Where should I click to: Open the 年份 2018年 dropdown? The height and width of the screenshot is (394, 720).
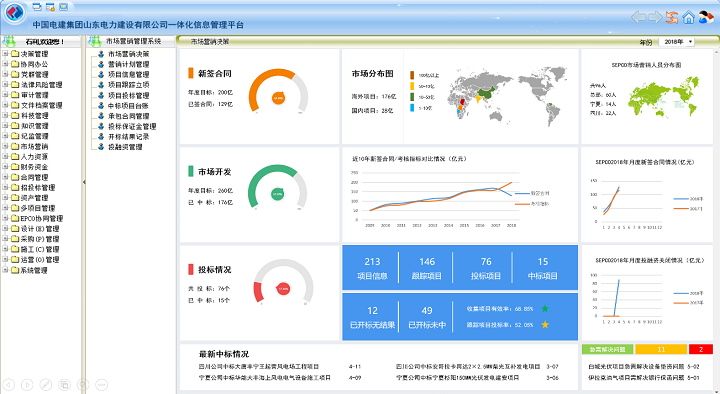click(677, 42)
